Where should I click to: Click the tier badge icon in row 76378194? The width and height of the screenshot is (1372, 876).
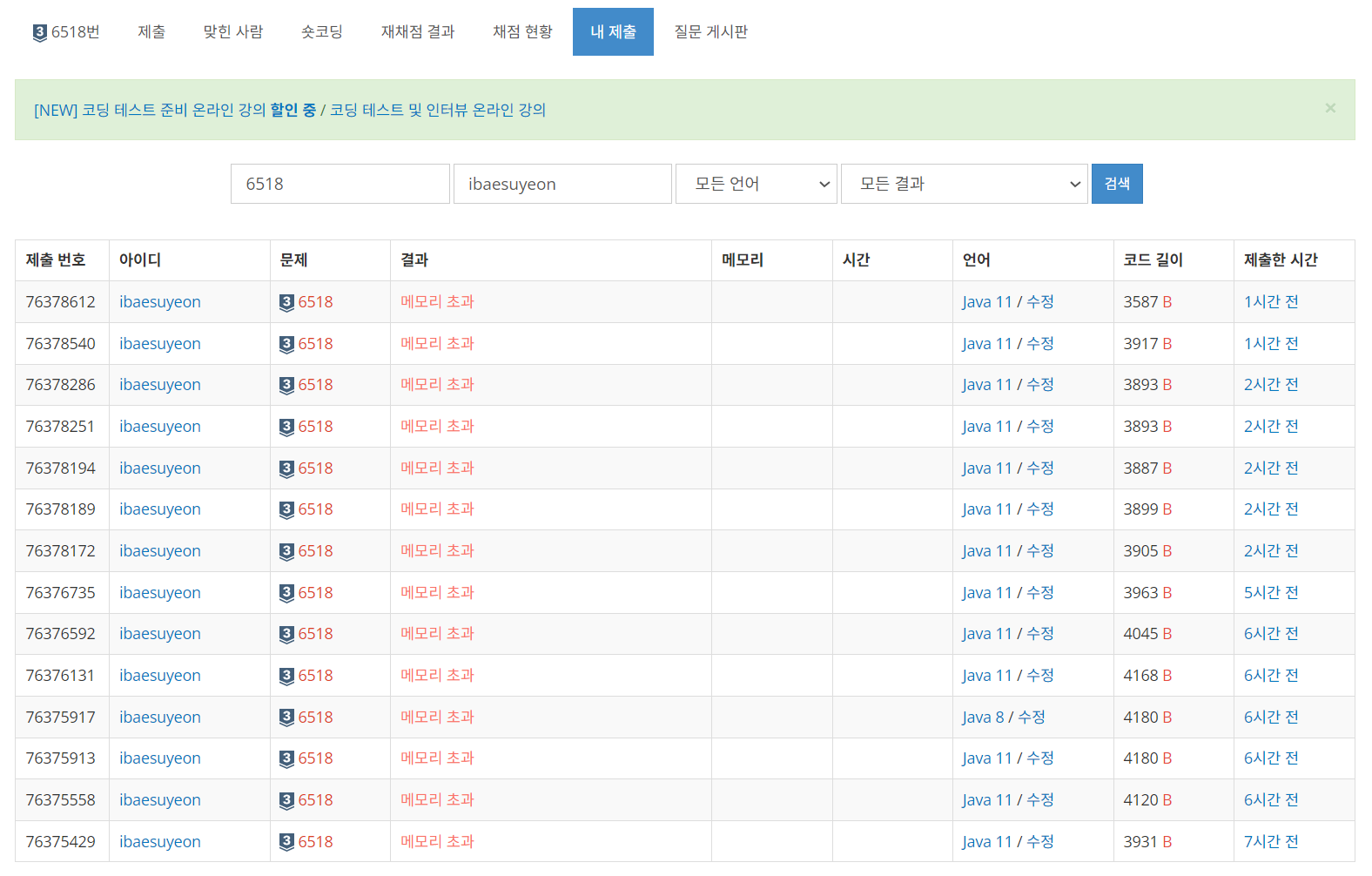pyautogui.click(x=286, y=468)
